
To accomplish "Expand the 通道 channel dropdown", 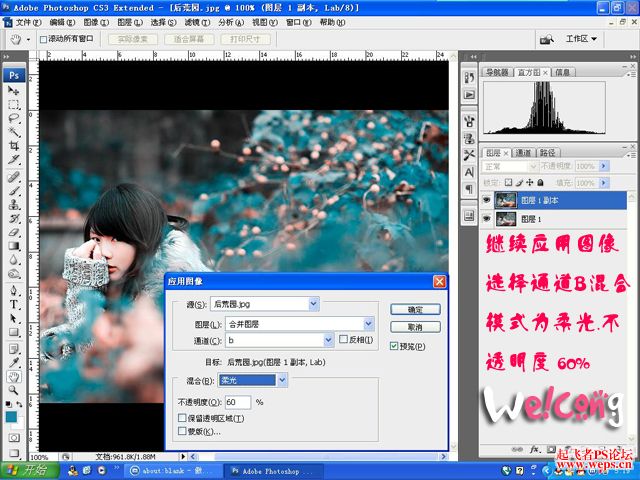I will tap(329, 340).
